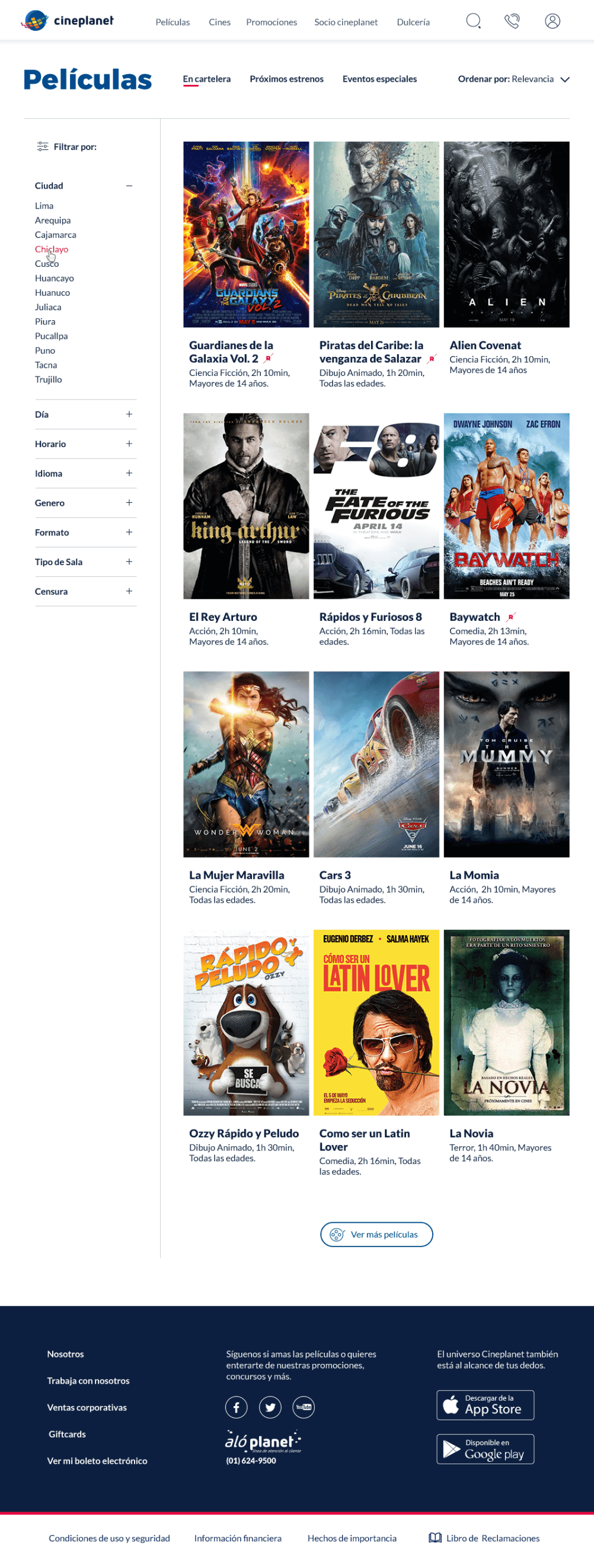Collapse the Ciudad filter section

(x=129, y=186)
